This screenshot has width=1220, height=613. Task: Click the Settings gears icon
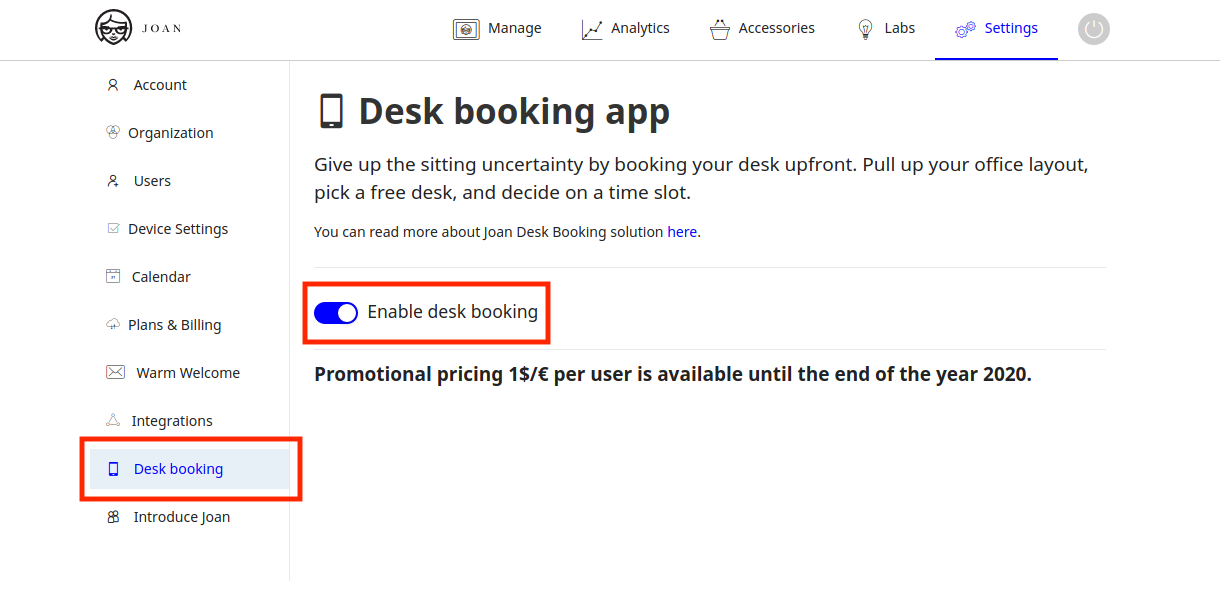click(x=965, y=29)
